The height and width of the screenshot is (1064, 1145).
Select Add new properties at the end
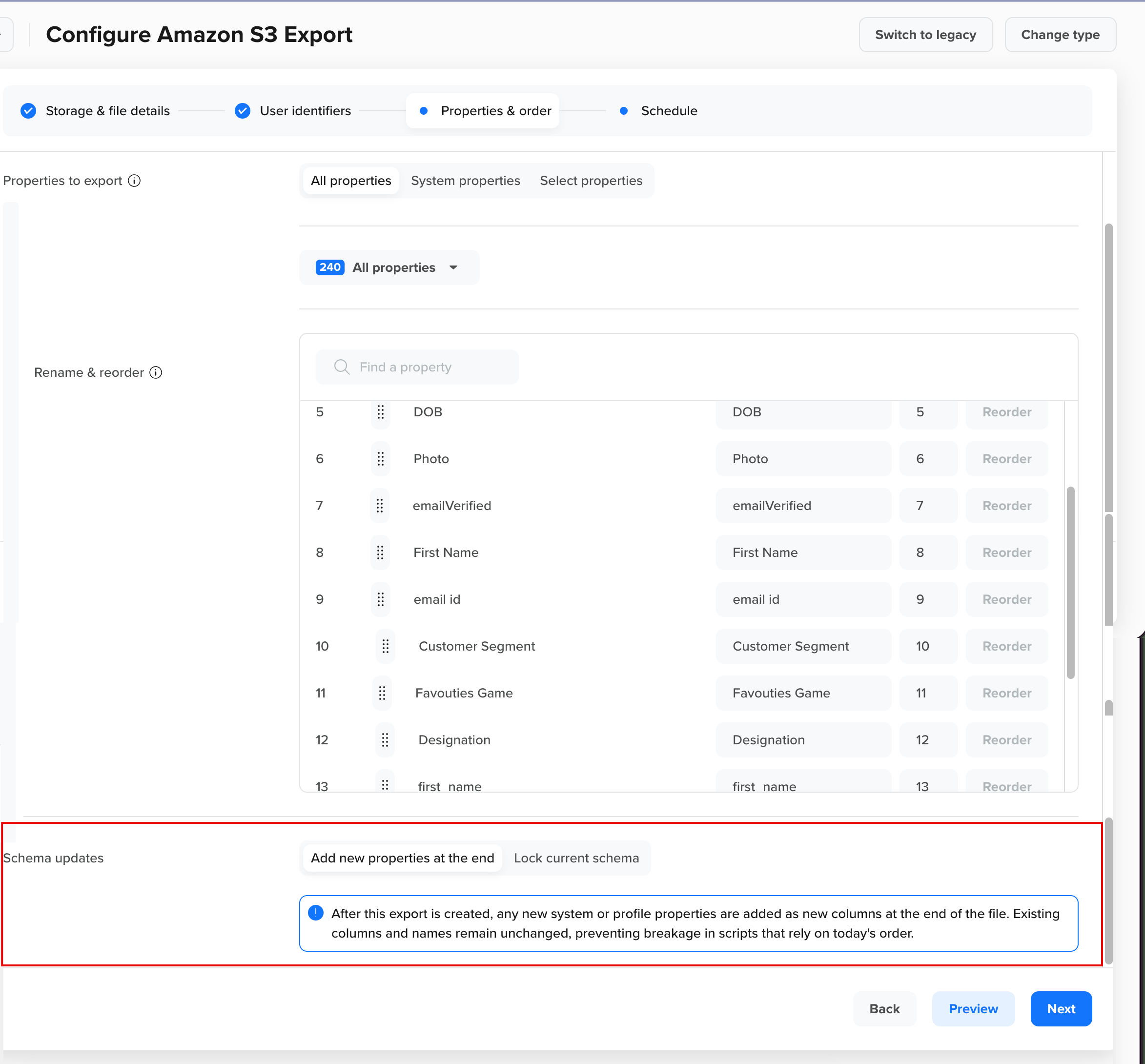[401, 858]
